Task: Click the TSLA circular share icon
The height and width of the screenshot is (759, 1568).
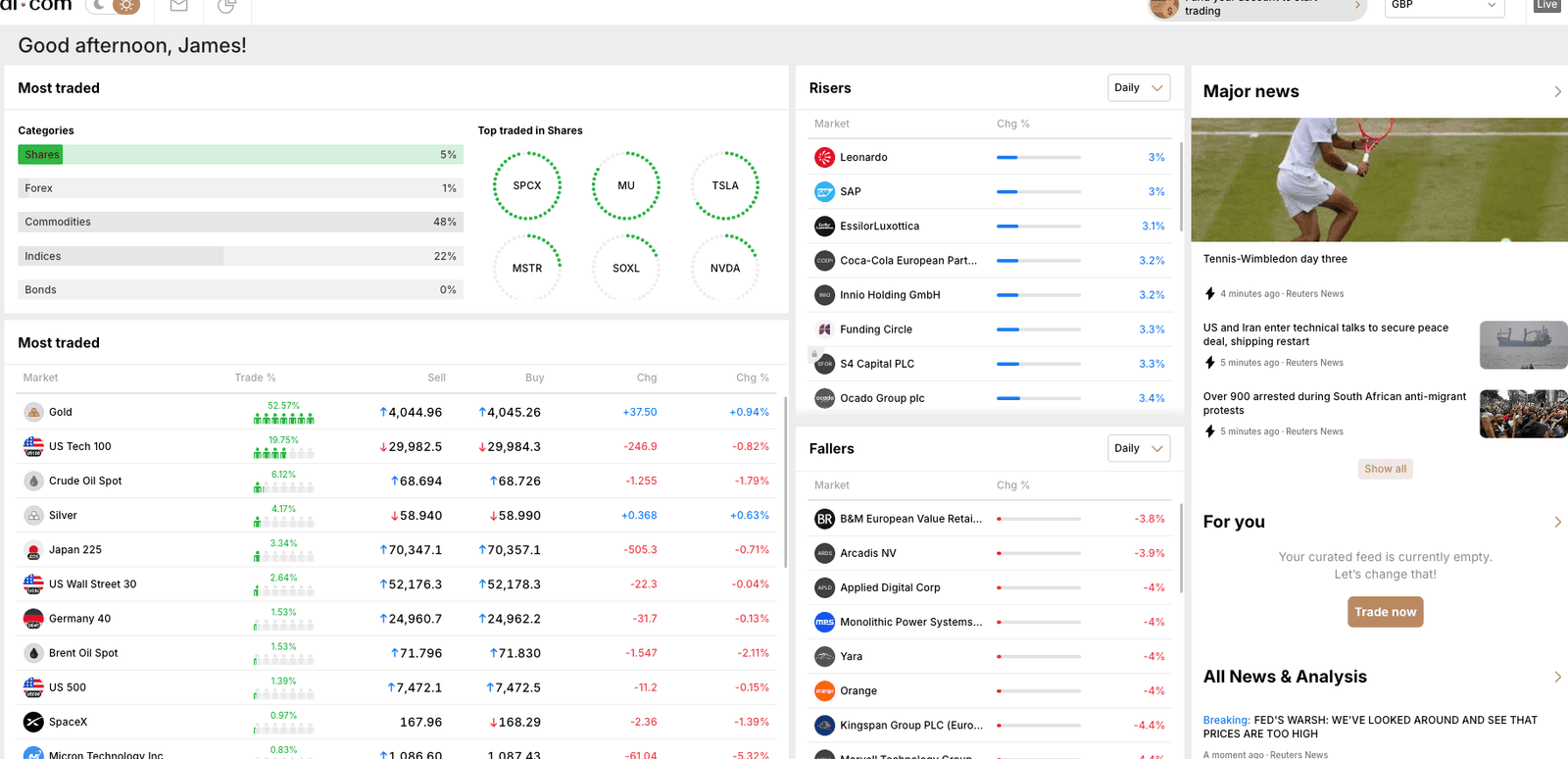Action: pos(725,185)
